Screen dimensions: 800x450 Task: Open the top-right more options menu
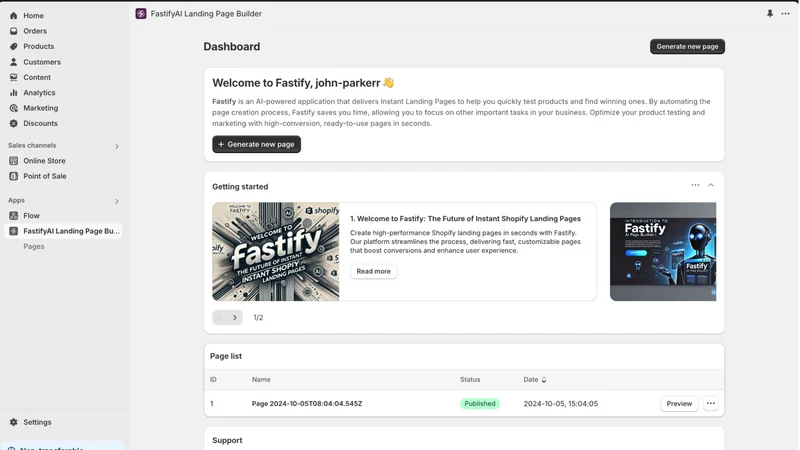pos(785,14)
